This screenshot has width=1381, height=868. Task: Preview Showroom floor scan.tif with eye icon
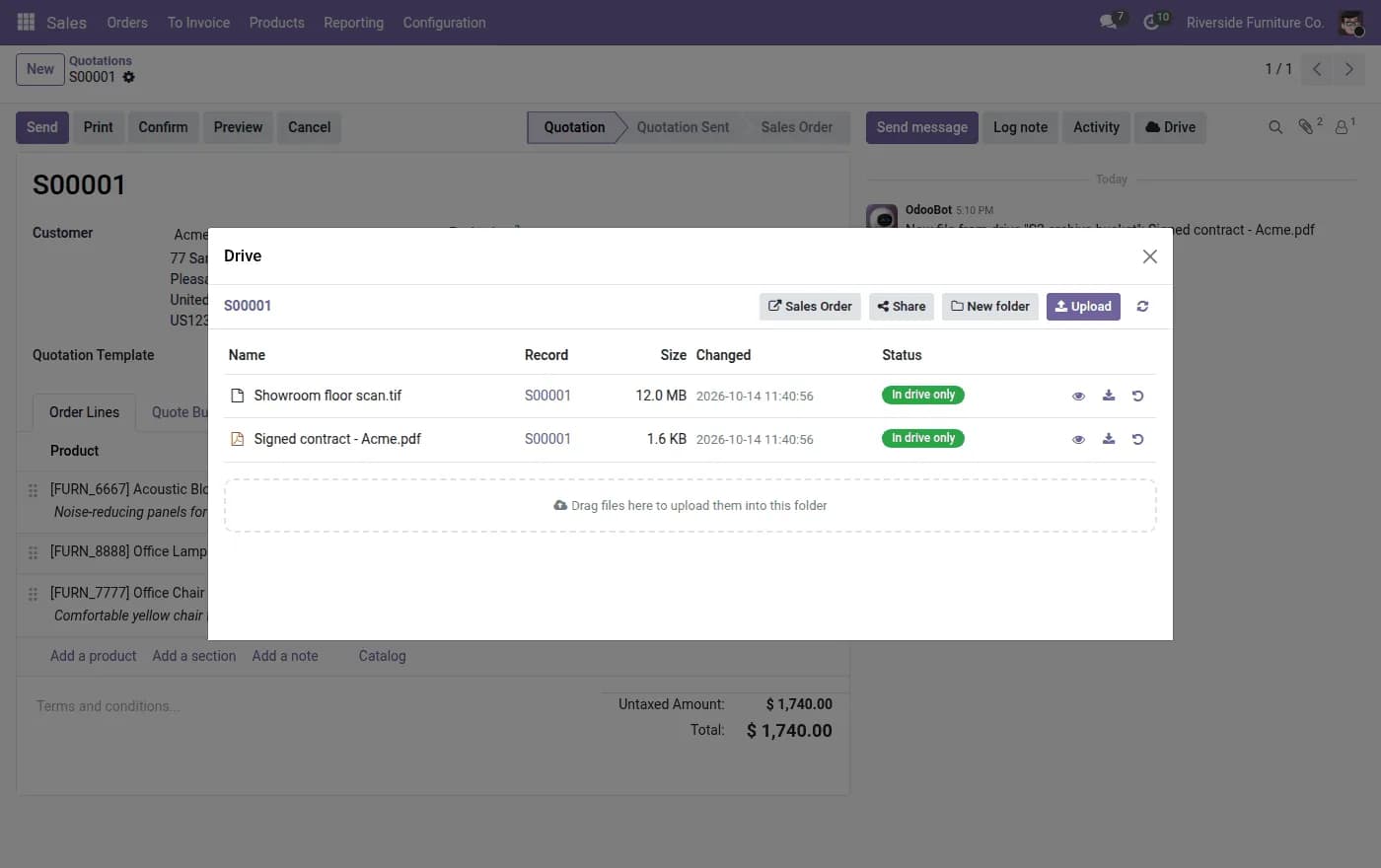coord(1078,396)
